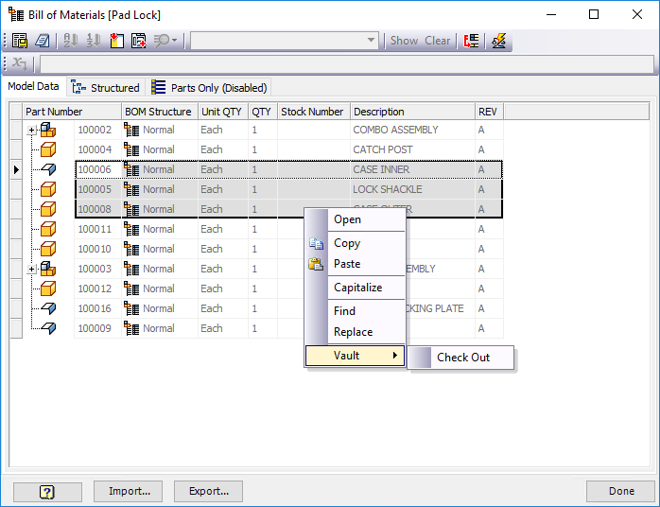660x507 pixels.
Task: Select part number cell 100016
Action: point(98,308)
